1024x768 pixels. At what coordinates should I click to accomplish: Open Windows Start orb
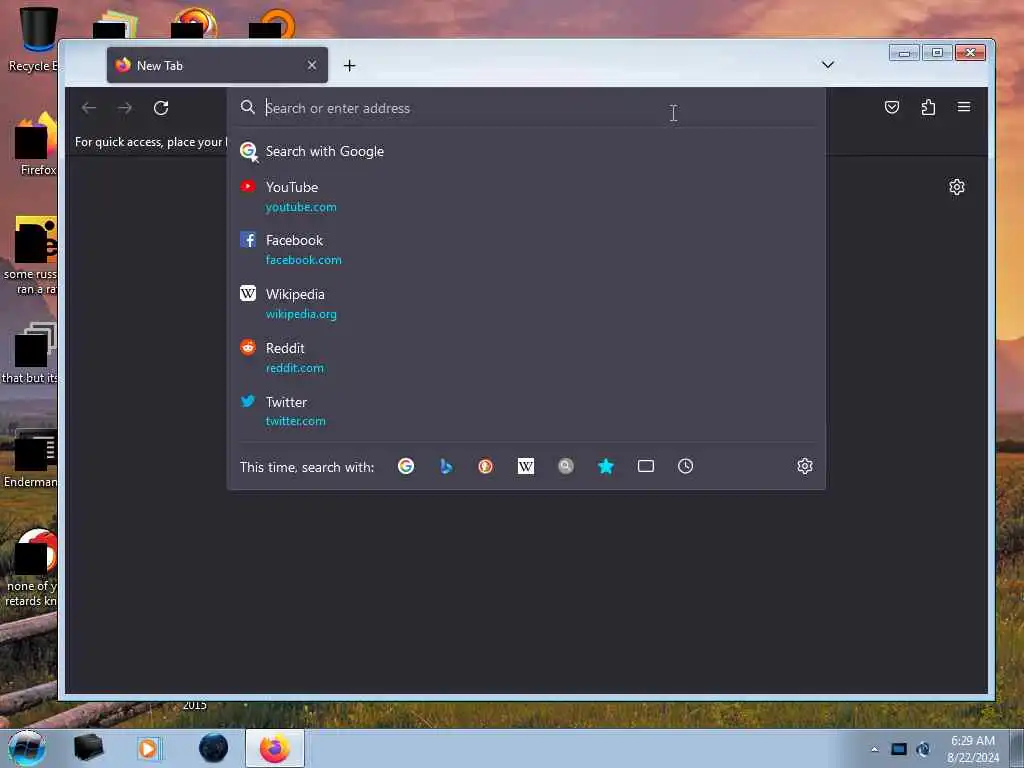point(27,748)
